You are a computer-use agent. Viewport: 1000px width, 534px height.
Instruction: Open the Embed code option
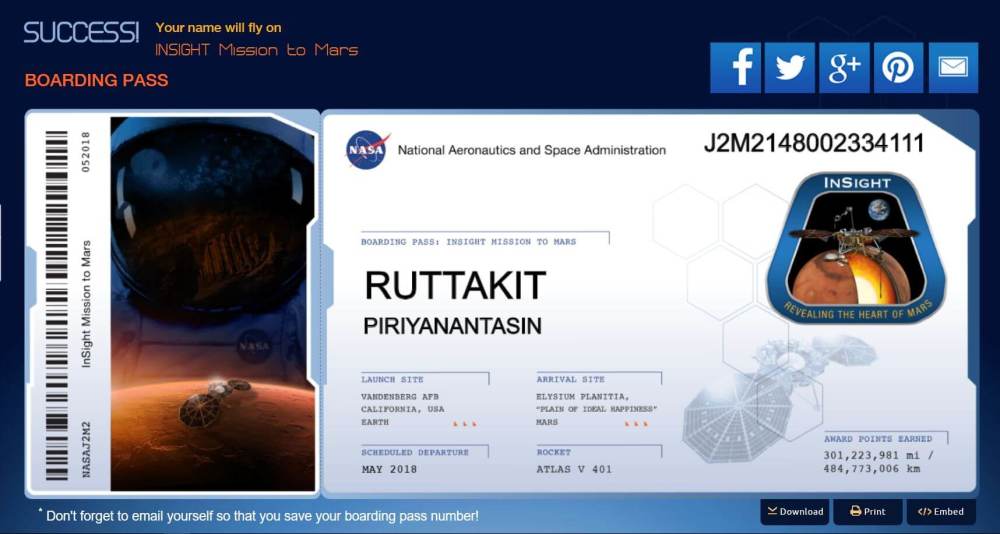point(941,511)
